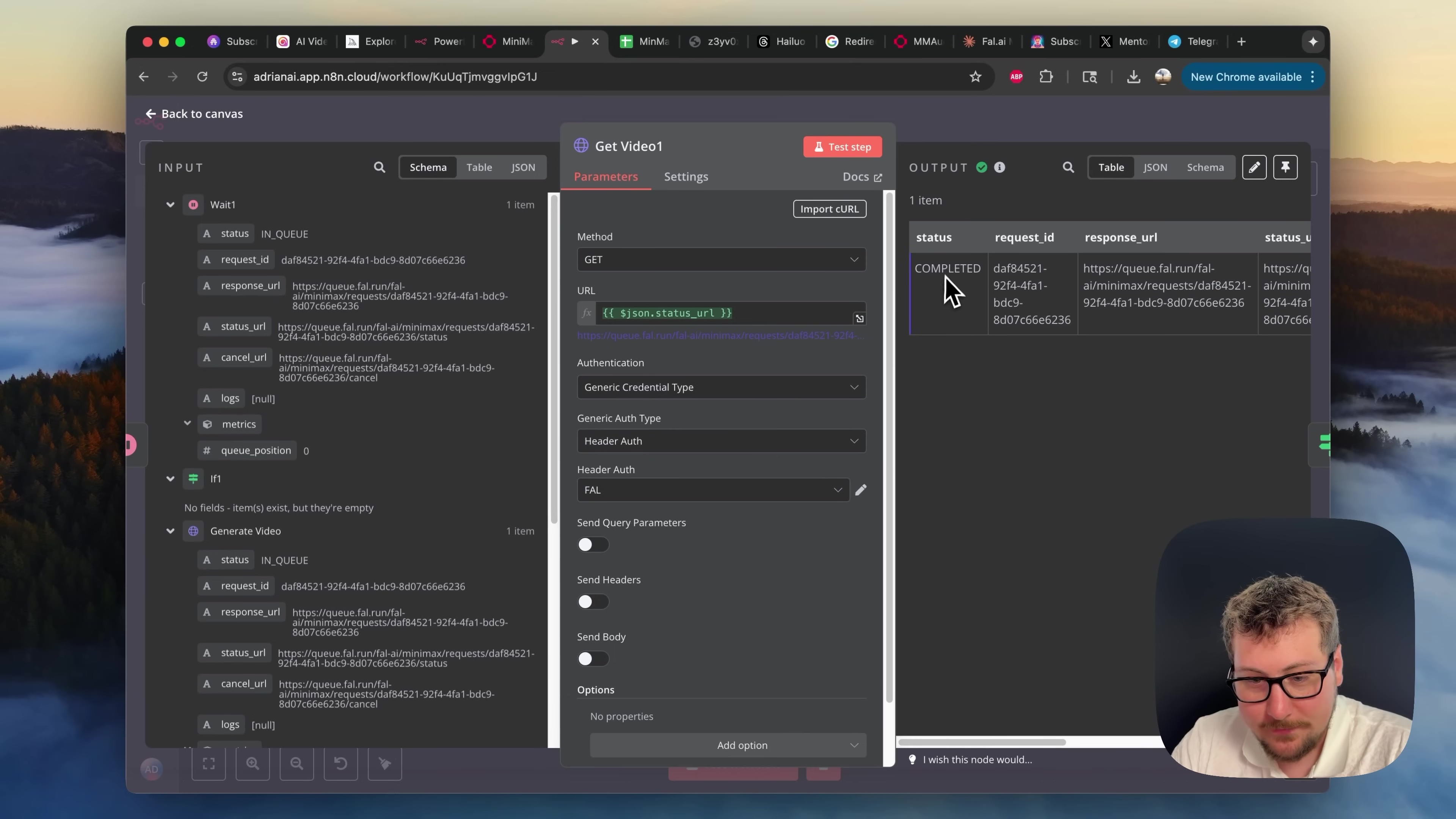Screen dimensions: 1456x819
Task: Click the COMPLETED status cell
Action: 948,293
